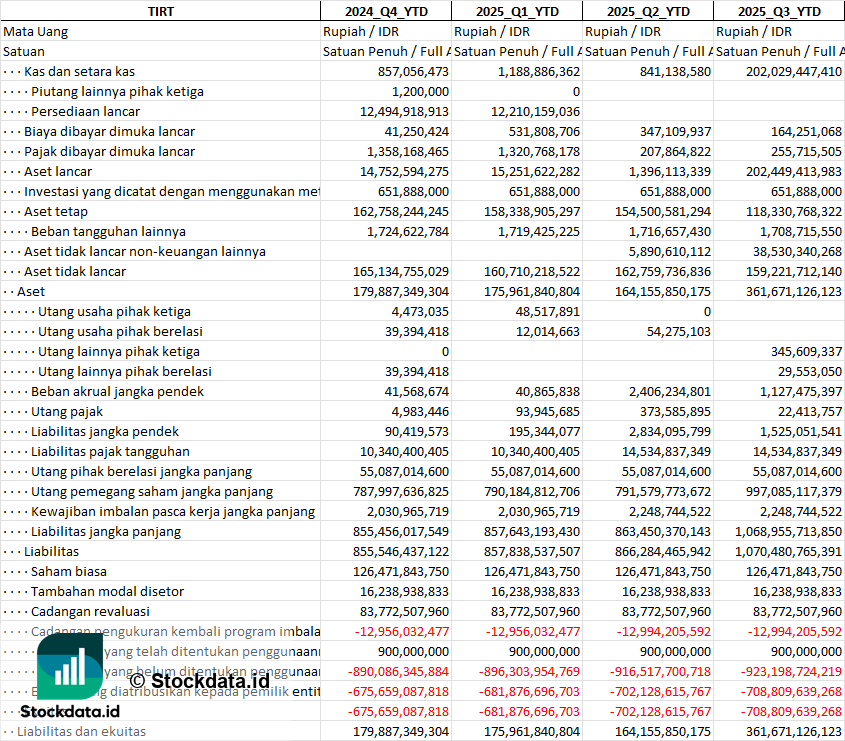
Task: Click the Stockdata.id green chart logo
Action: tap(70, 667)
